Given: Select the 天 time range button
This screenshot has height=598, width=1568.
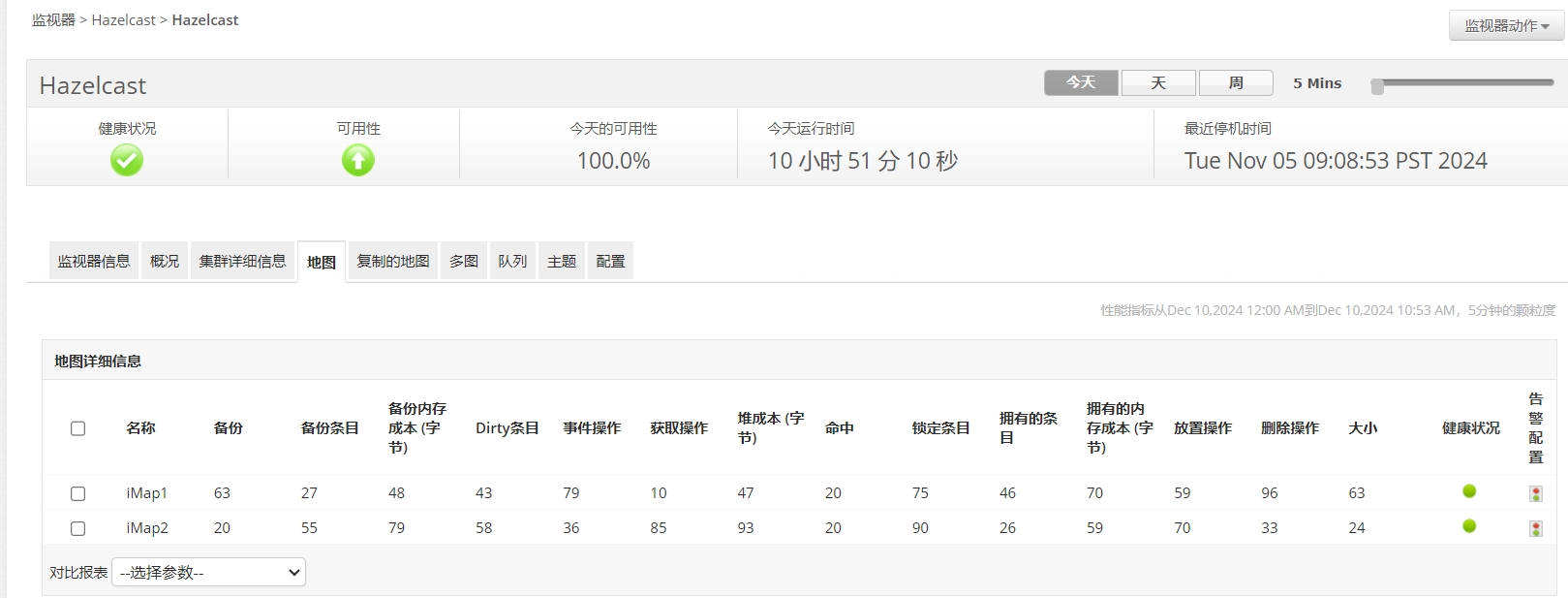Looking at the screenshot, I should pos(1158,82).
